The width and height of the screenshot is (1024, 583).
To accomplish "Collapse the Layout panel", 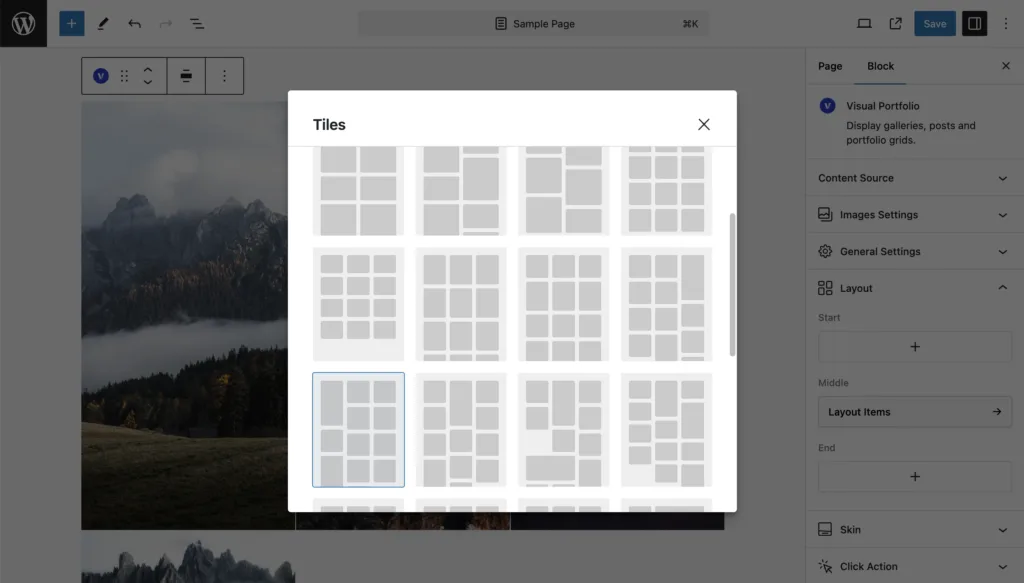I will pyautogui.click(x=914, y=288).
